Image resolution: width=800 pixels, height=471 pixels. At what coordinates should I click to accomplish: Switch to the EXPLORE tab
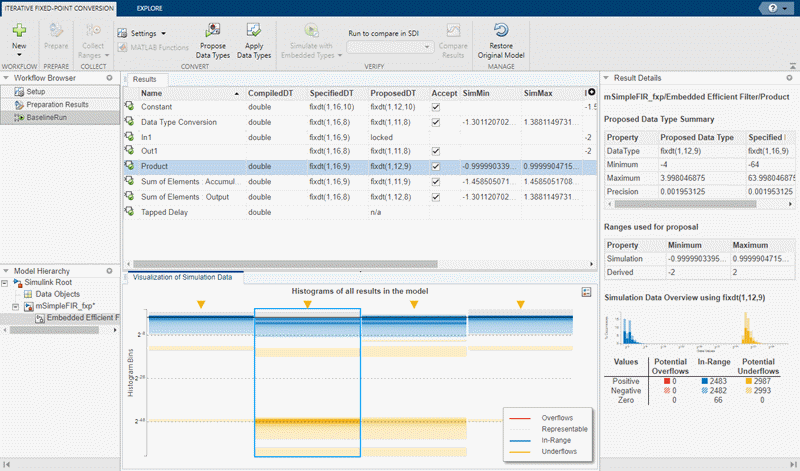152,7
